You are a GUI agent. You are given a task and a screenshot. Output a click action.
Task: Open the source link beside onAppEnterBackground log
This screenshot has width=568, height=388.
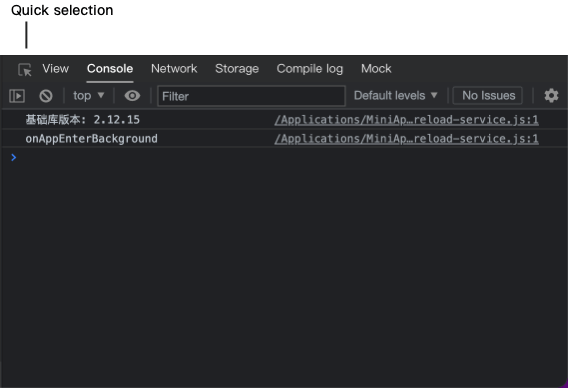[x=406, y=139]
